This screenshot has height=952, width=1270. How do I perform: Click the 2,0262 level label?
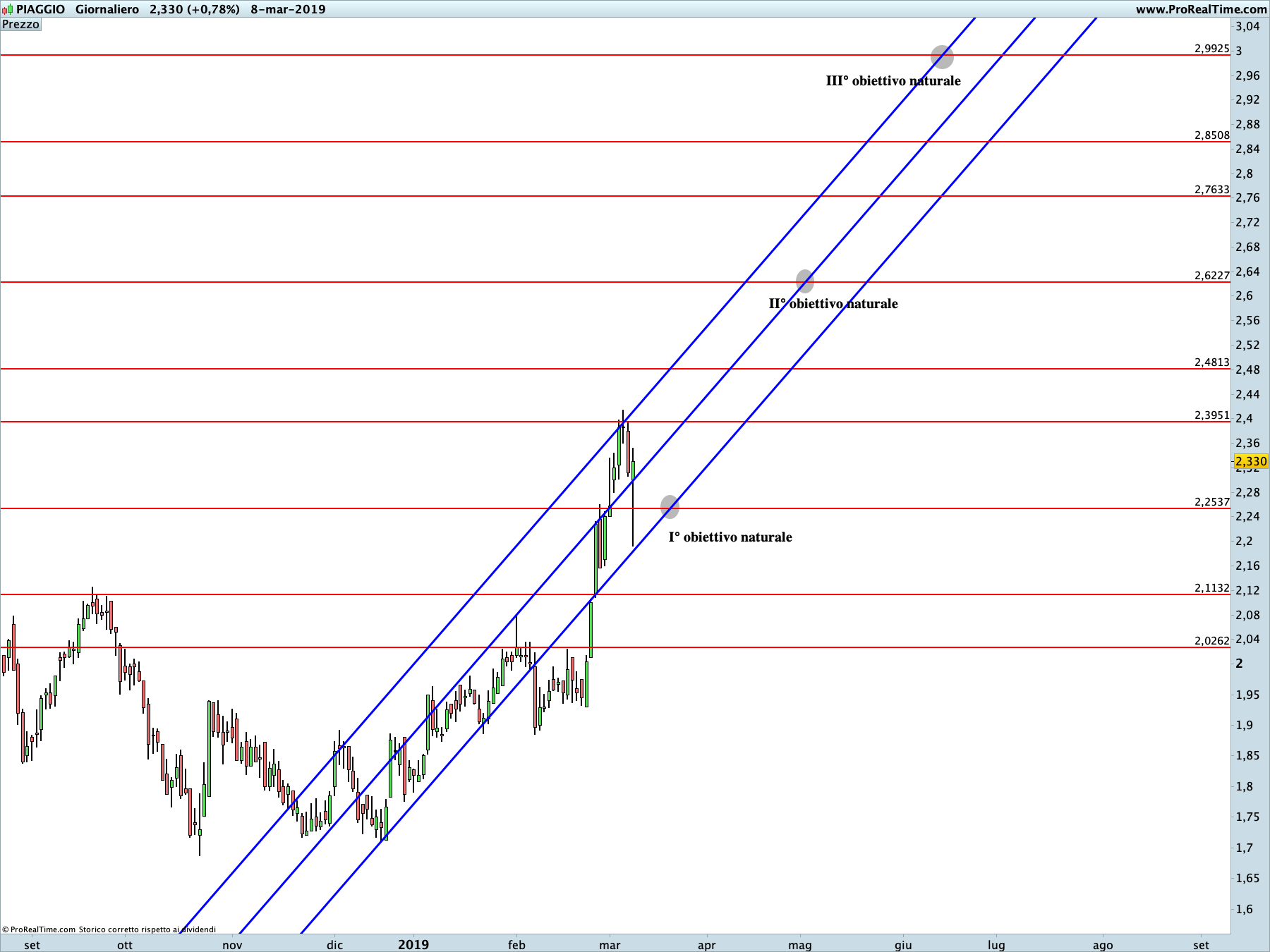point(1211,641)
